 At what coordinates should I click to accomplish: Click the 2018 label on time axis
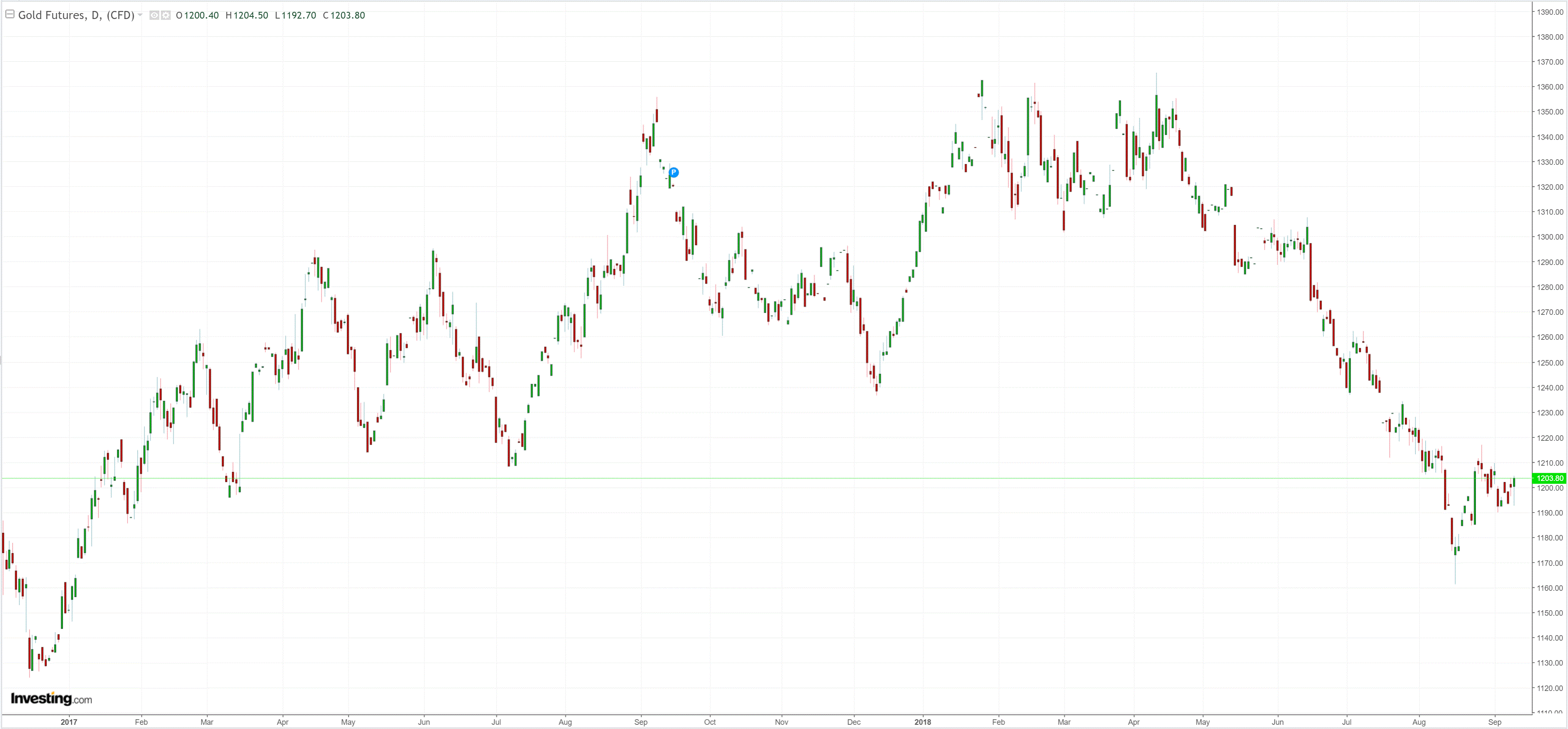pos(922,722)
